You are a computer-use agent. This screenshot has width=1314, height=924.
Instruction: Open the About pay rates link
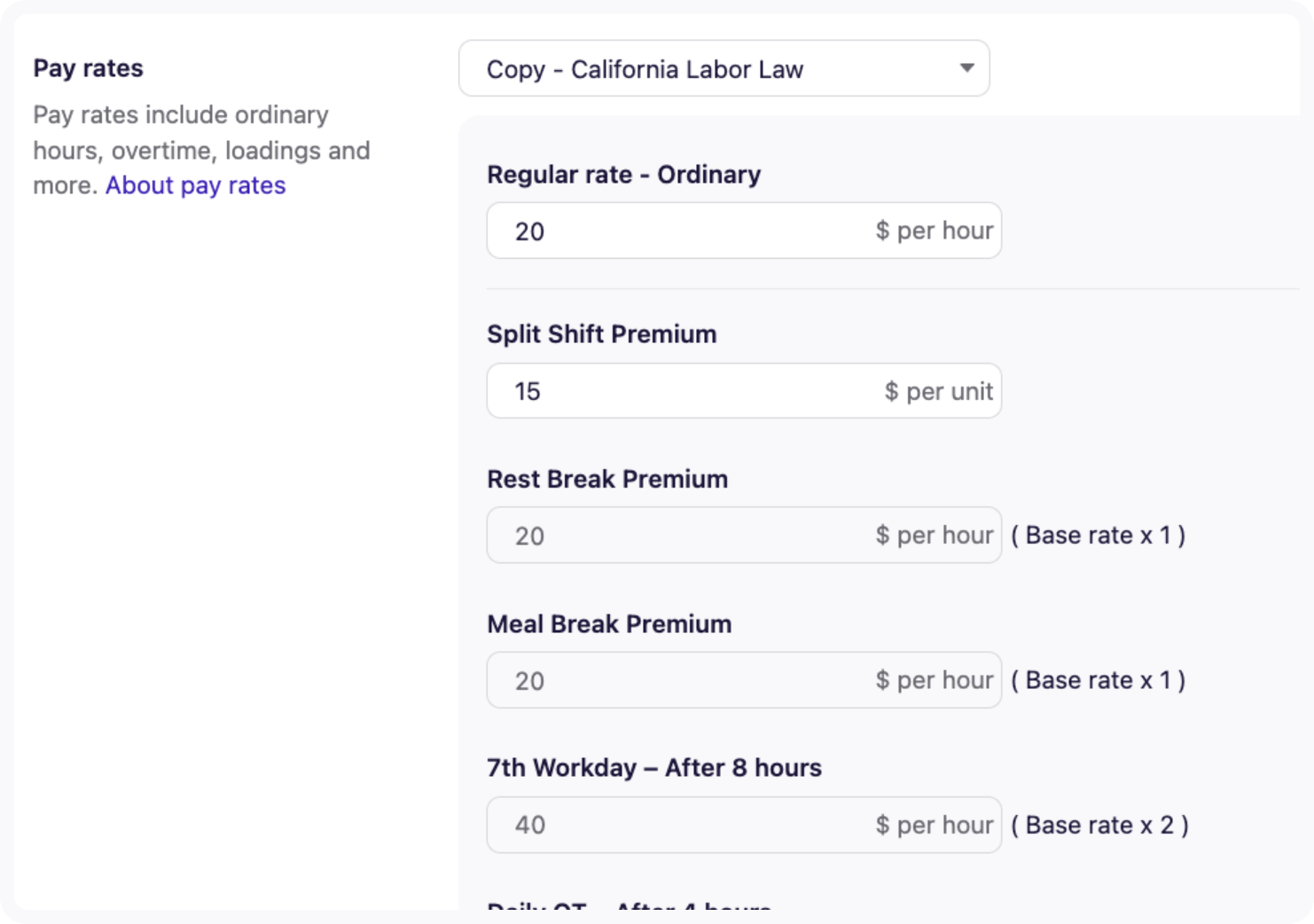[195, 185]
